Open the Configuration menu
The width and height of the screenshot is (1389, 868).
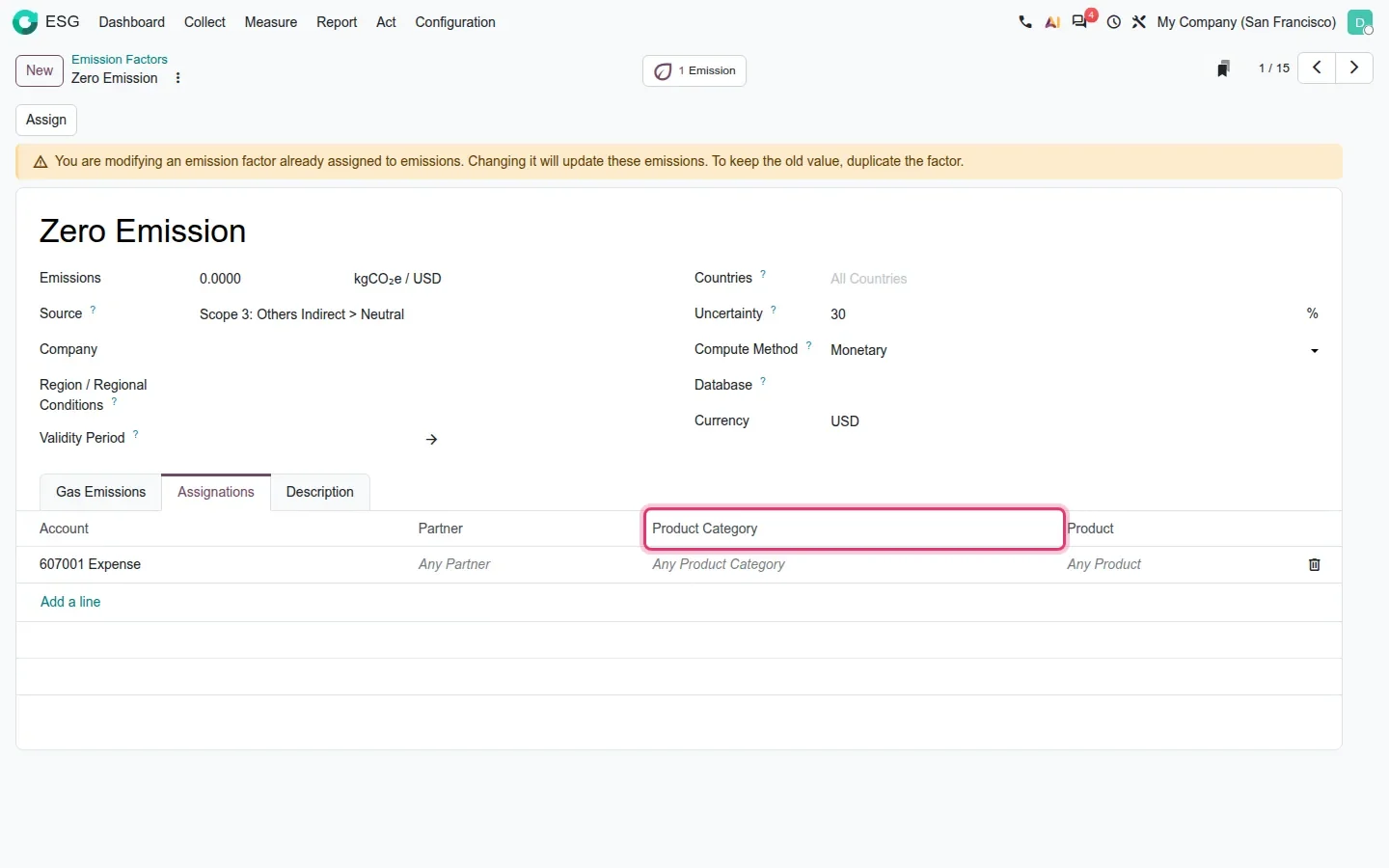pos(455,21)
